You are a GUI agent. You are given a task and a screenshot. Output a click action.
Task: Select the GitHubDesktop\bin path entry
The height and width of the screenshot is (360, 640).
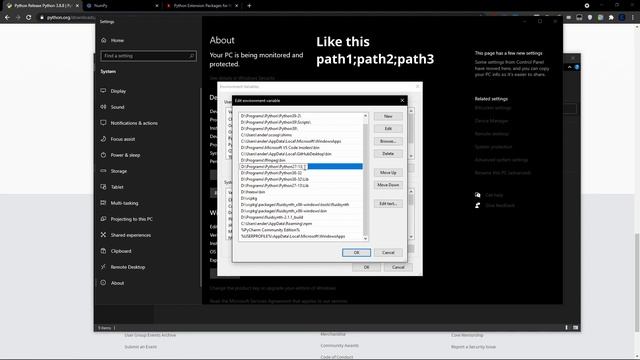tap(301, 154)
